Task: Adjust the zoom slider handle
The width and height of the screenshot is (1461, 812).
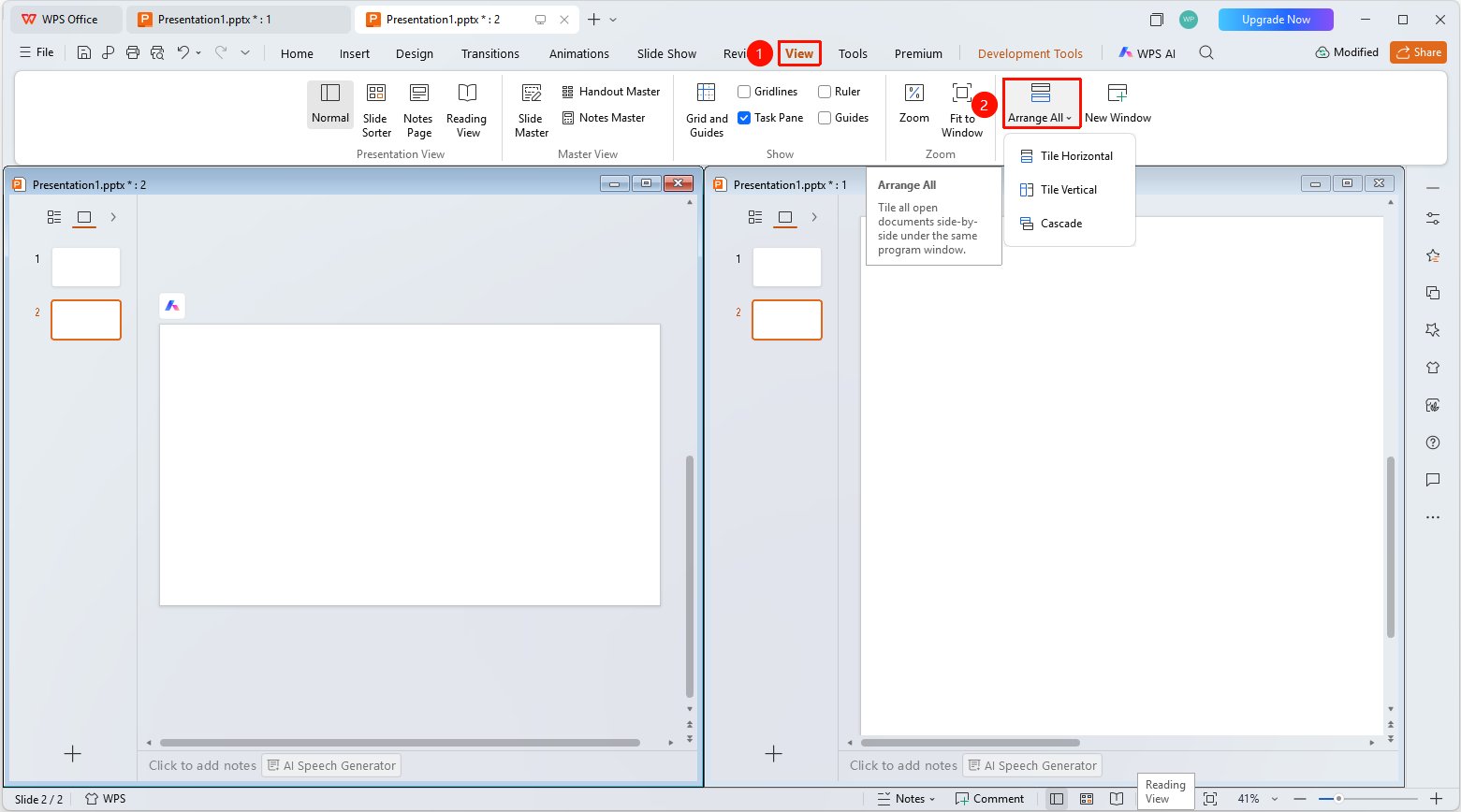Action: (1338, 799)
